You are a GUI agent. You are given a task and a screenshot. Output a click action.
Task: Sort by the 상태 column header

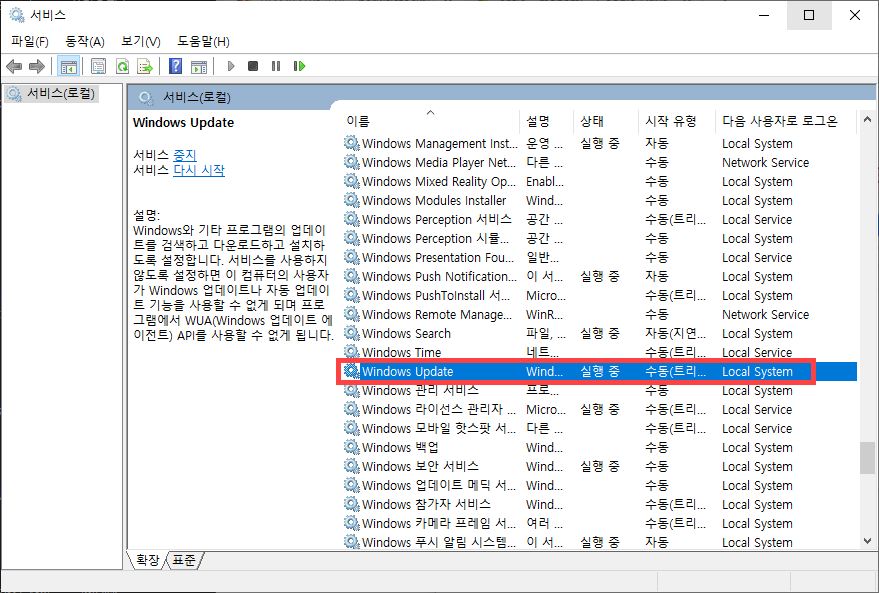(x=607, y=121)
